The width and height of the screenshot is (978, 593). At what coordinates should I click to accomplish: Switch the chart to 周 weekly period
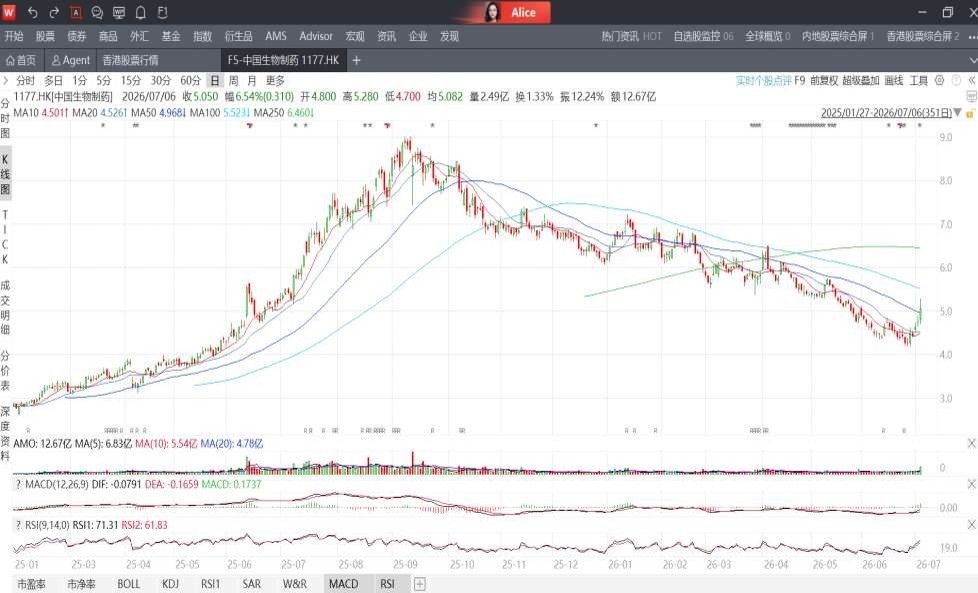tap(233, 80)
